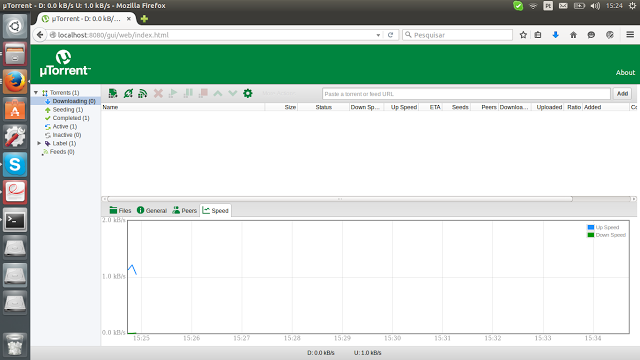Open the General tab
The width and height of the screenshot is (640, 360).
(x=152, y=211)
